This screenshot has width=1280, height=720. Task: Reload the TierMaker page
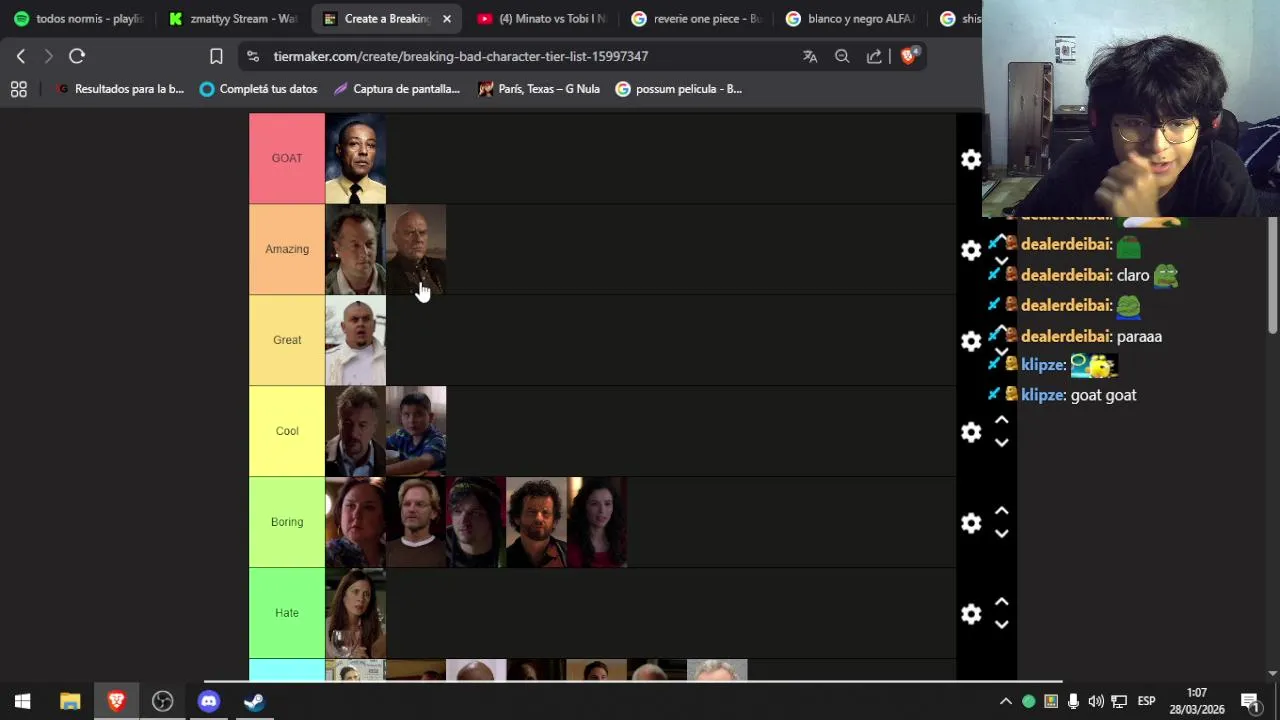(77, 56)
